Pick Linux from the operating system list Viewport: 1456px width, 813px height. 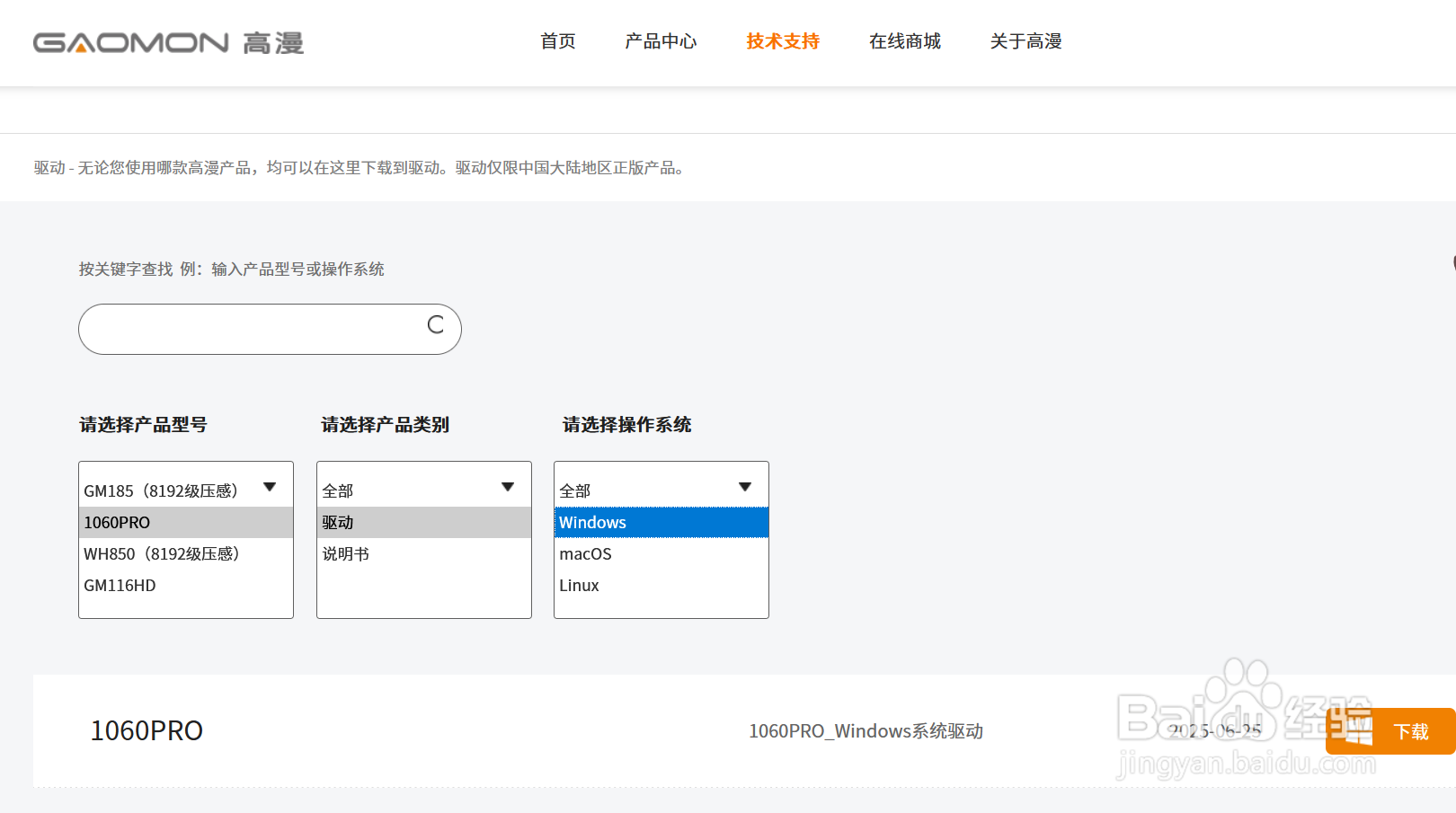(x=661, y=586)
